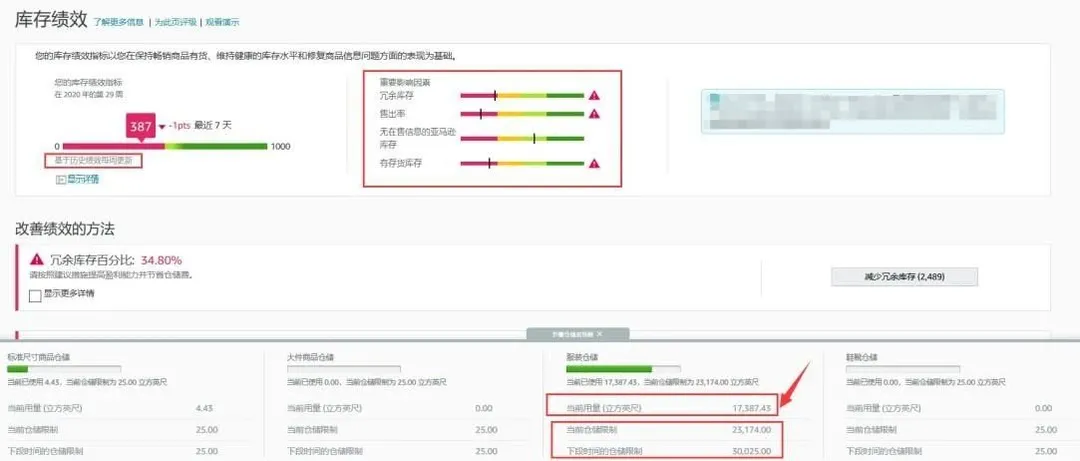The height and width of the screenshot is (461, 1080).
Task: Click the blurred notification banner
Action: [853, 111]
